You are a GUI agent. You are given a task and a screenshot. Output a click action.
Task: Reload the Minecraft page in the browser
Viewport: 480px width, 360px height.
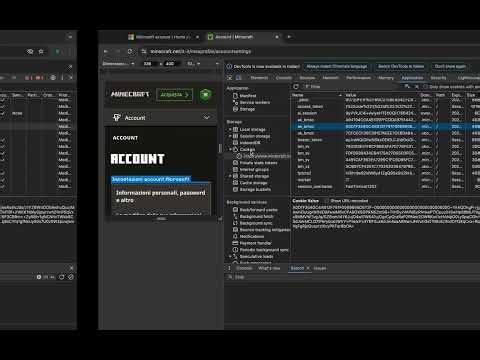[130, 51]
